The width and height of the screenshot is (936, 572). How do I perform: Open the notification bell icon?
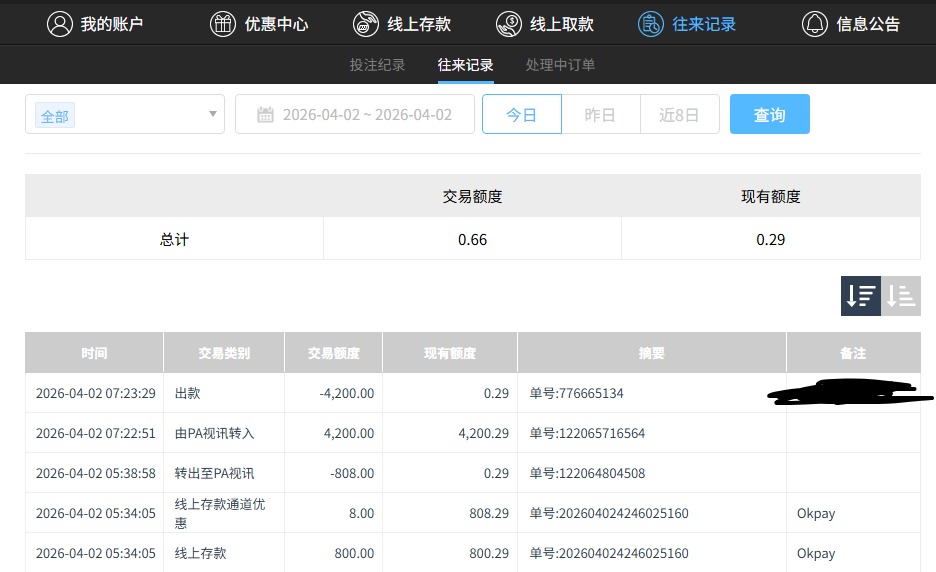[x=815, y=24]
